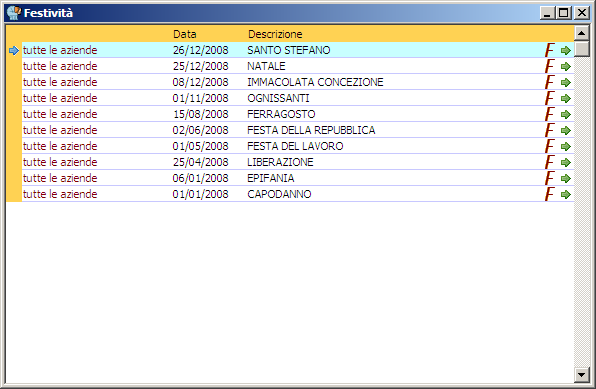Click the red F icon on OGNISSANTI row
The height and width of the screenshot is (389, 596).
550,98
